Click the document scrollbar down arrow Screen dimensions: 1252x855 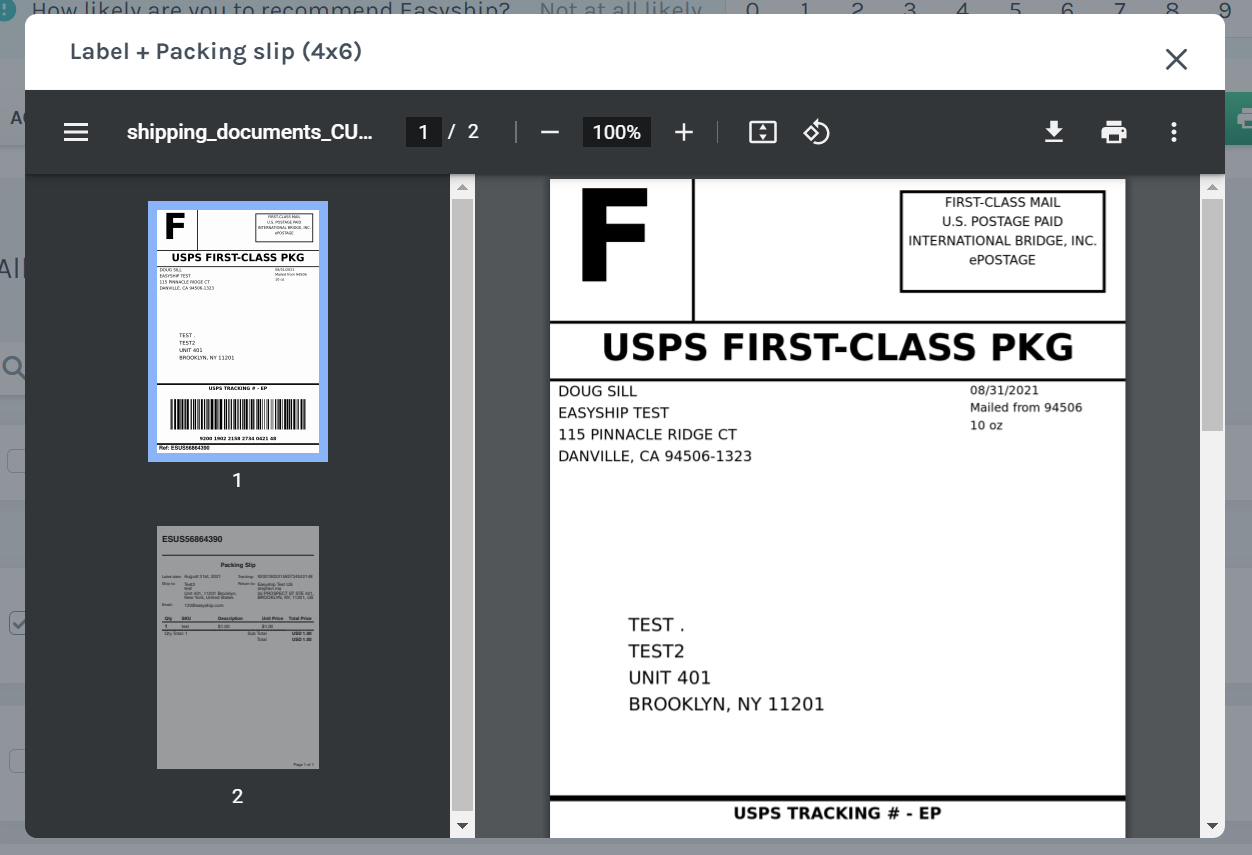coord(1212,825)
